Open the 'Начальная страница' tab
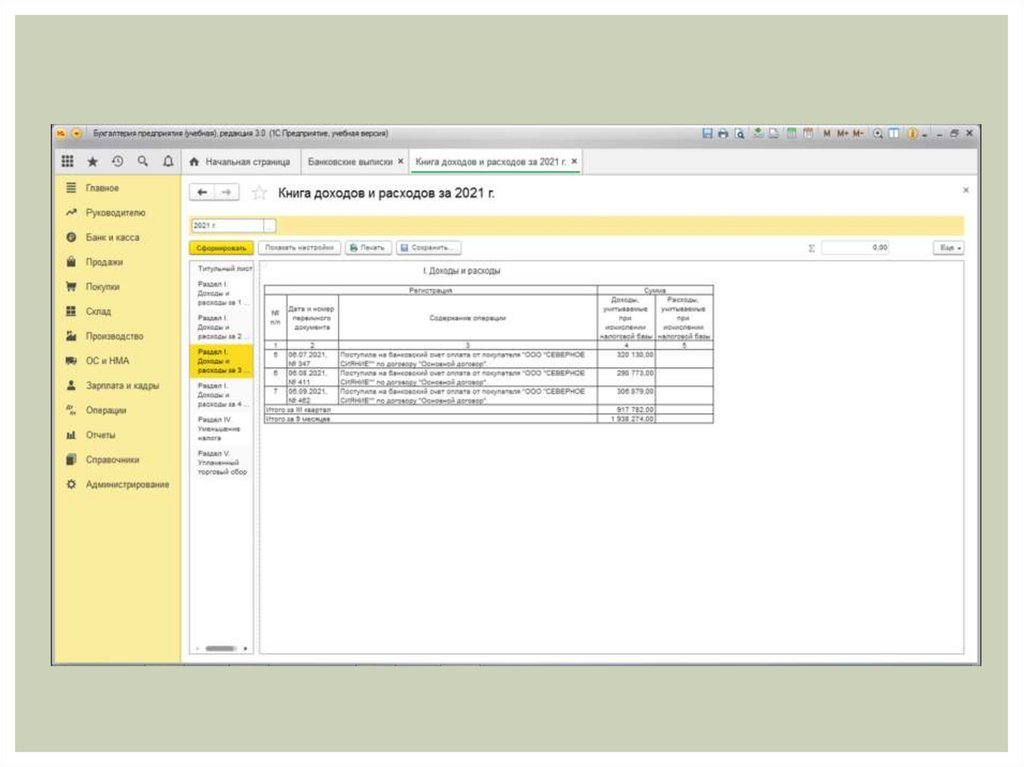Viewport: 1024px width, 767px height. [x=240, y=161]
